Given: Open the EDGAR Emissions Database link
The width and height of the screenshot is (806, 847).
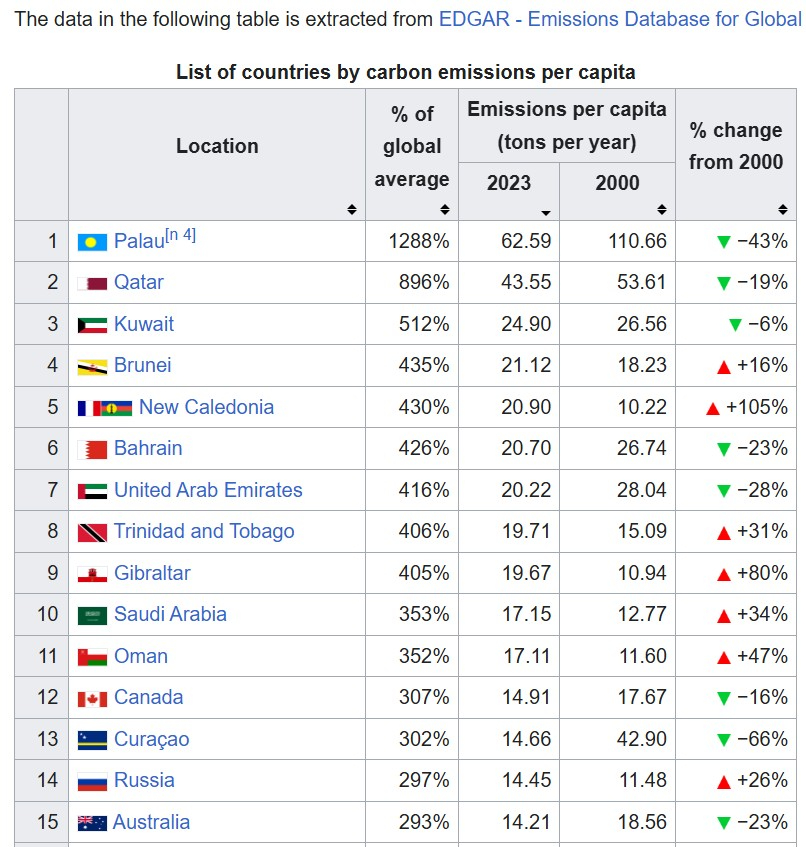Looking at the screenshot, I should [x=620, y=19].
